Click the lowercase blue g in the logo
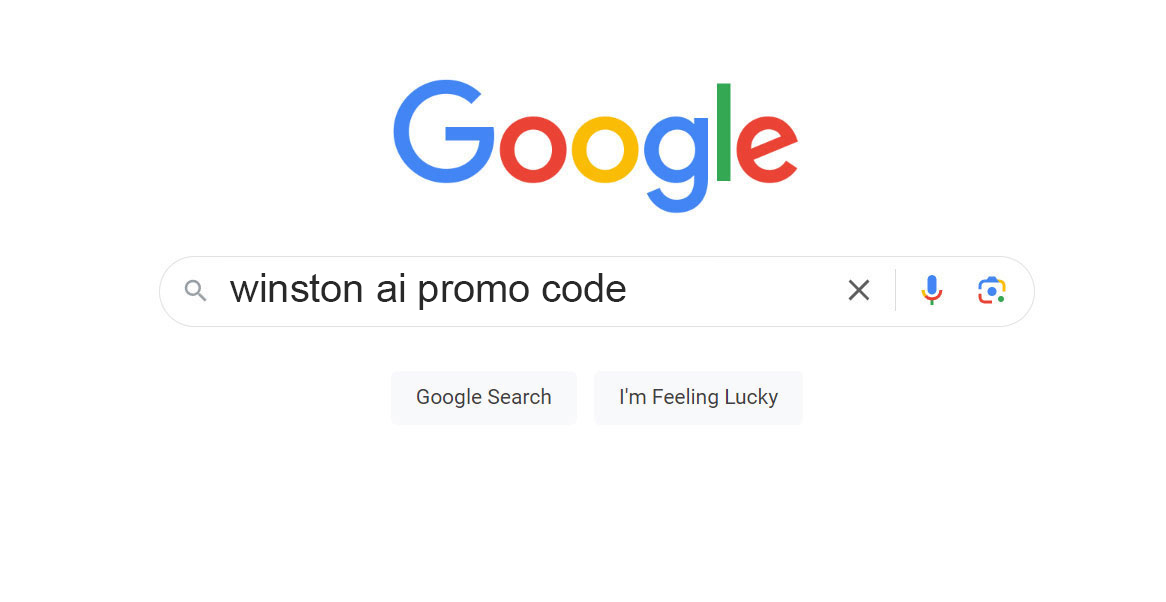 pos(675,164)
